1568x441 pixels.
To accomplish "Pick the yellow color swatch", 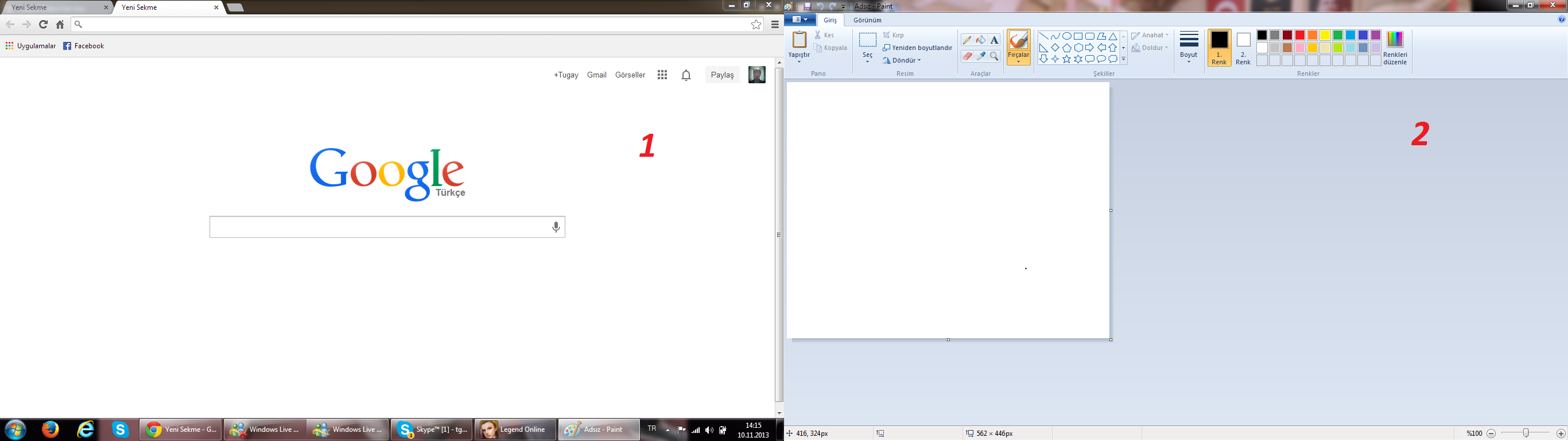I will (x=1325, y=36).
